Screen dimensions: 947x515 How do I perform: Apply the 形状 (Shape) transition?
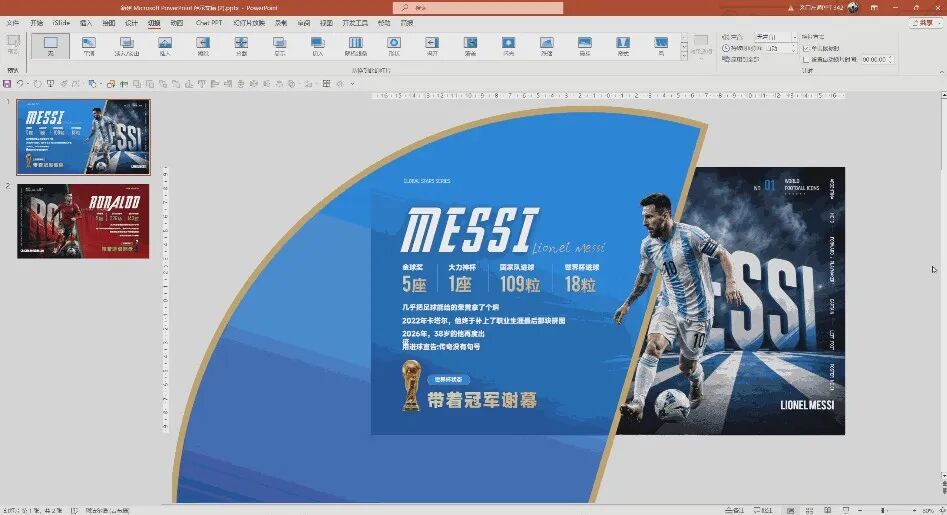tap(394, 46)
